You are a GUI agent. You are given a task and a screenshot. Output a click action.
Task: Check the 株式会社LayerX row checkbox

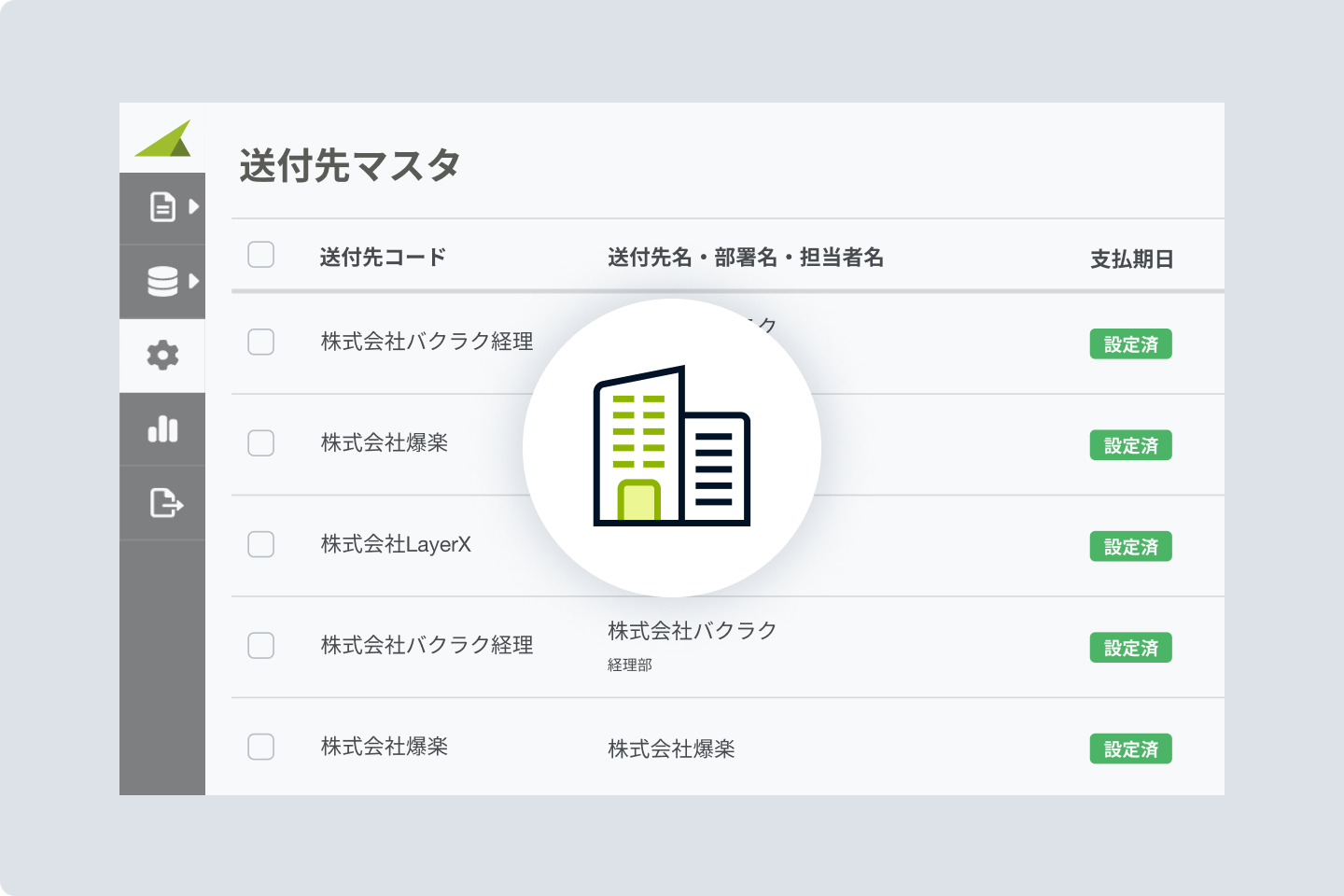pos(260,544)
